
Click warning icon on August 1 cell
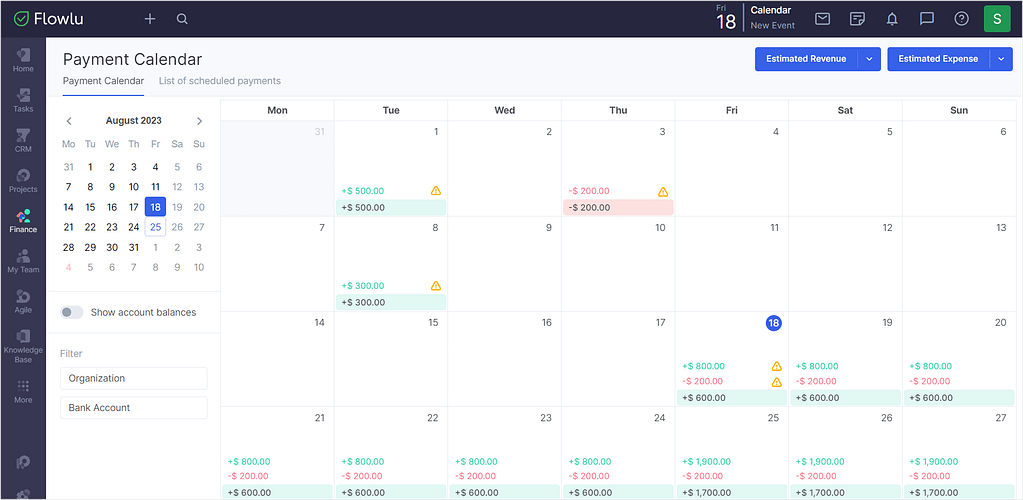[436, 191]
